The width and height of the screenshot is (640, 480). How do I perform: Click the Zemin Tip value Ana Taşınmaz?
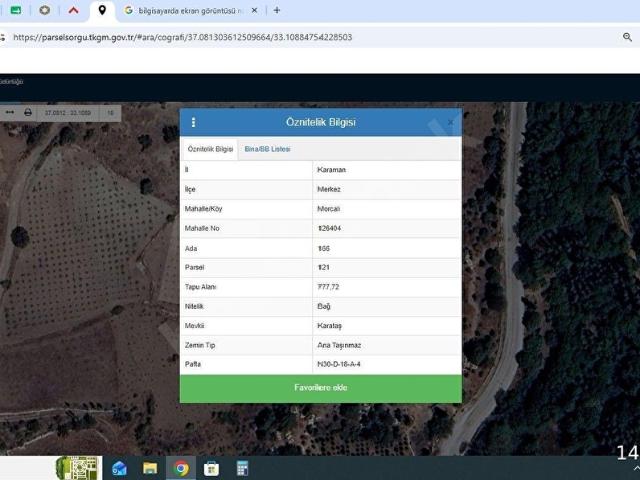click(339, 345)
